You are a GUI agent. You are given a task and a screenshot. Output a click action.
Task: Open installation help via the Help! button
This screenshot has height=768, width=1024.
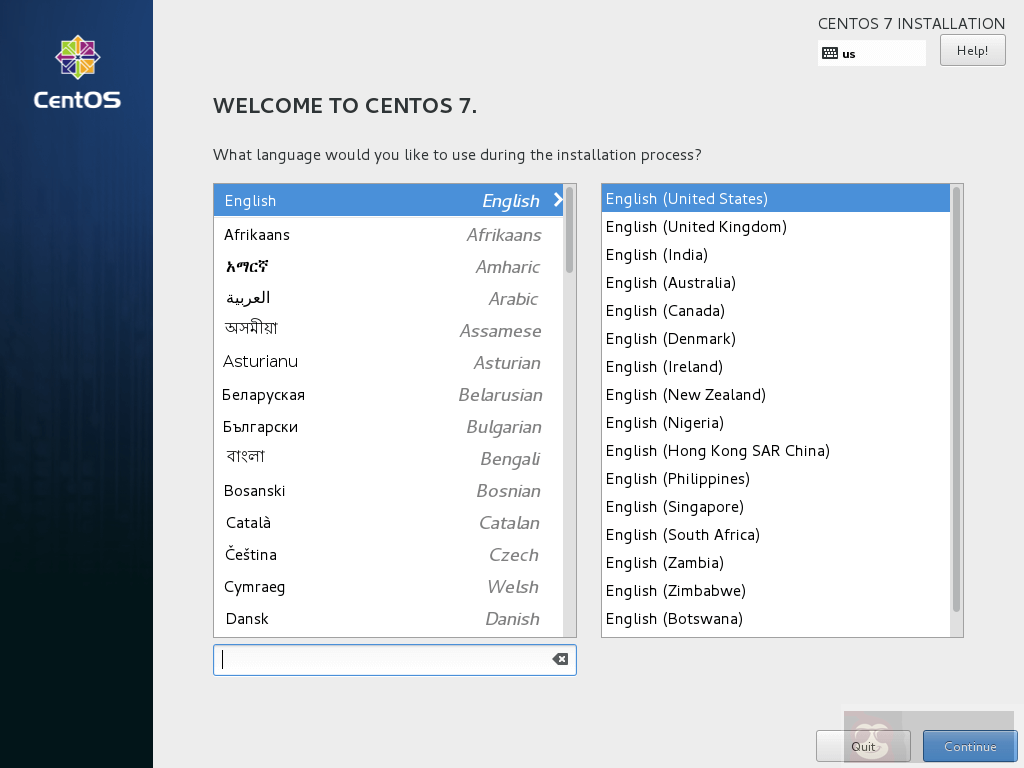tap(972, 49)
